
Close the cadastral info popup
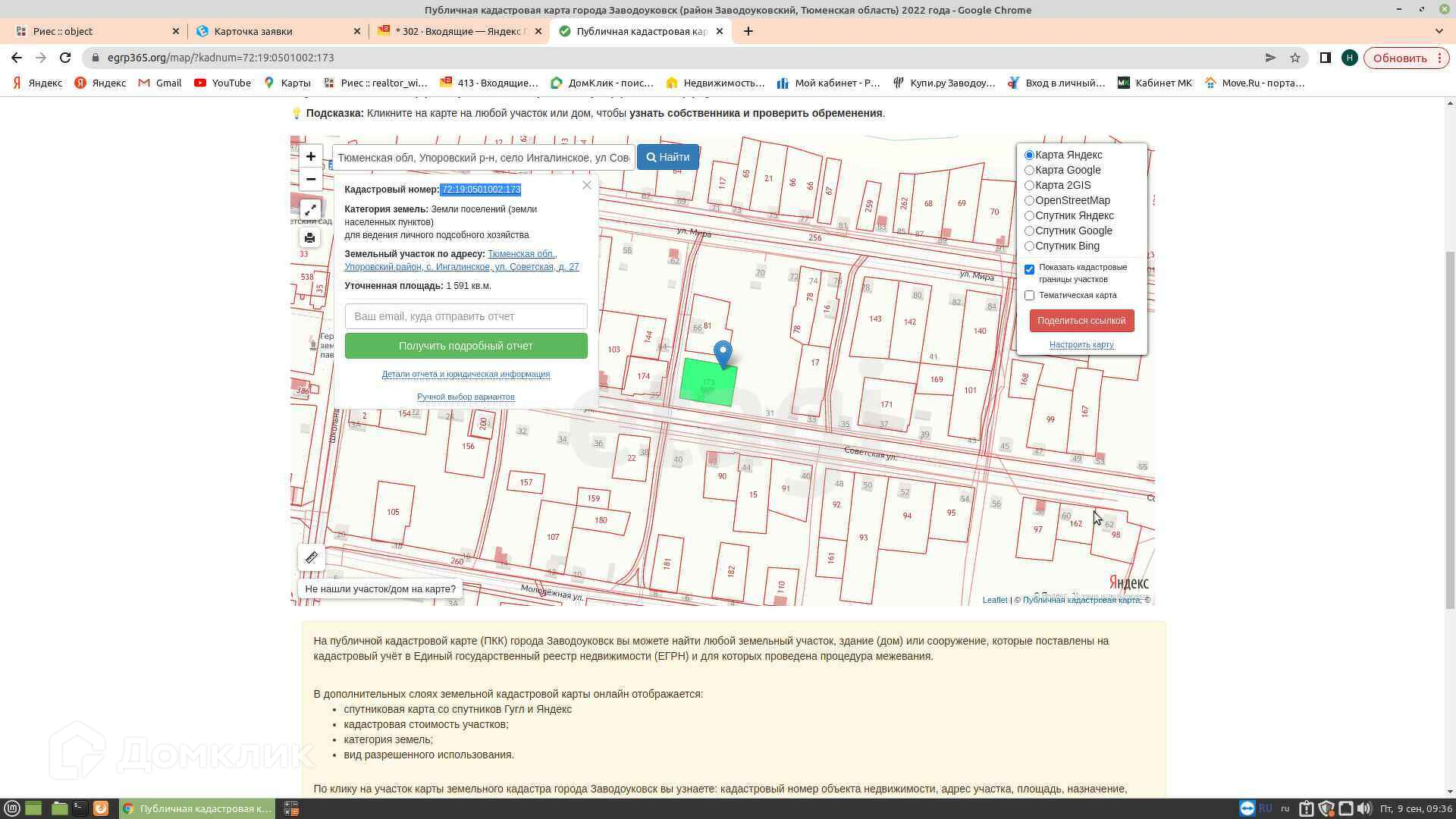pos(586,185)
